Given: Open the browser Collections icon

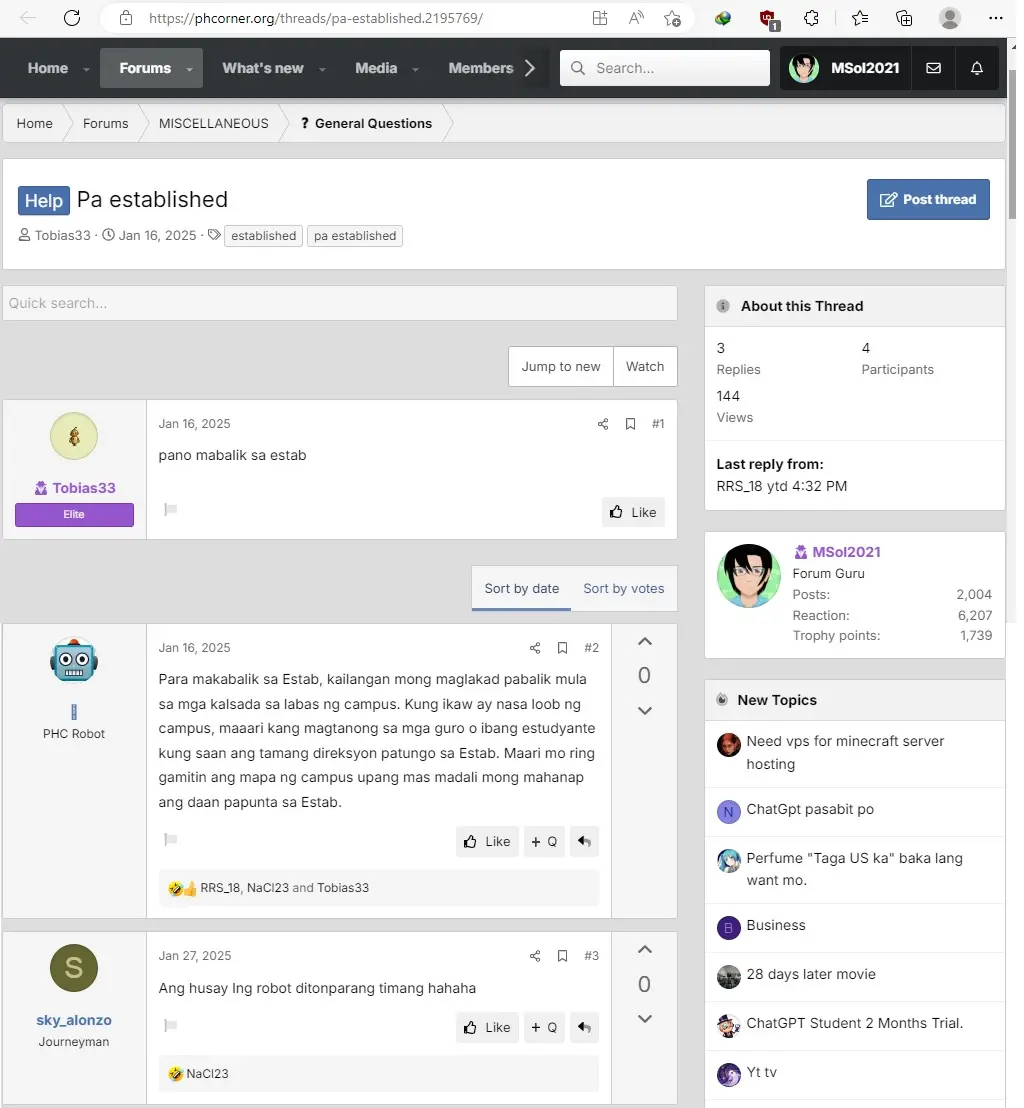Looking at the screenshot, I should [x=903, y=18].
